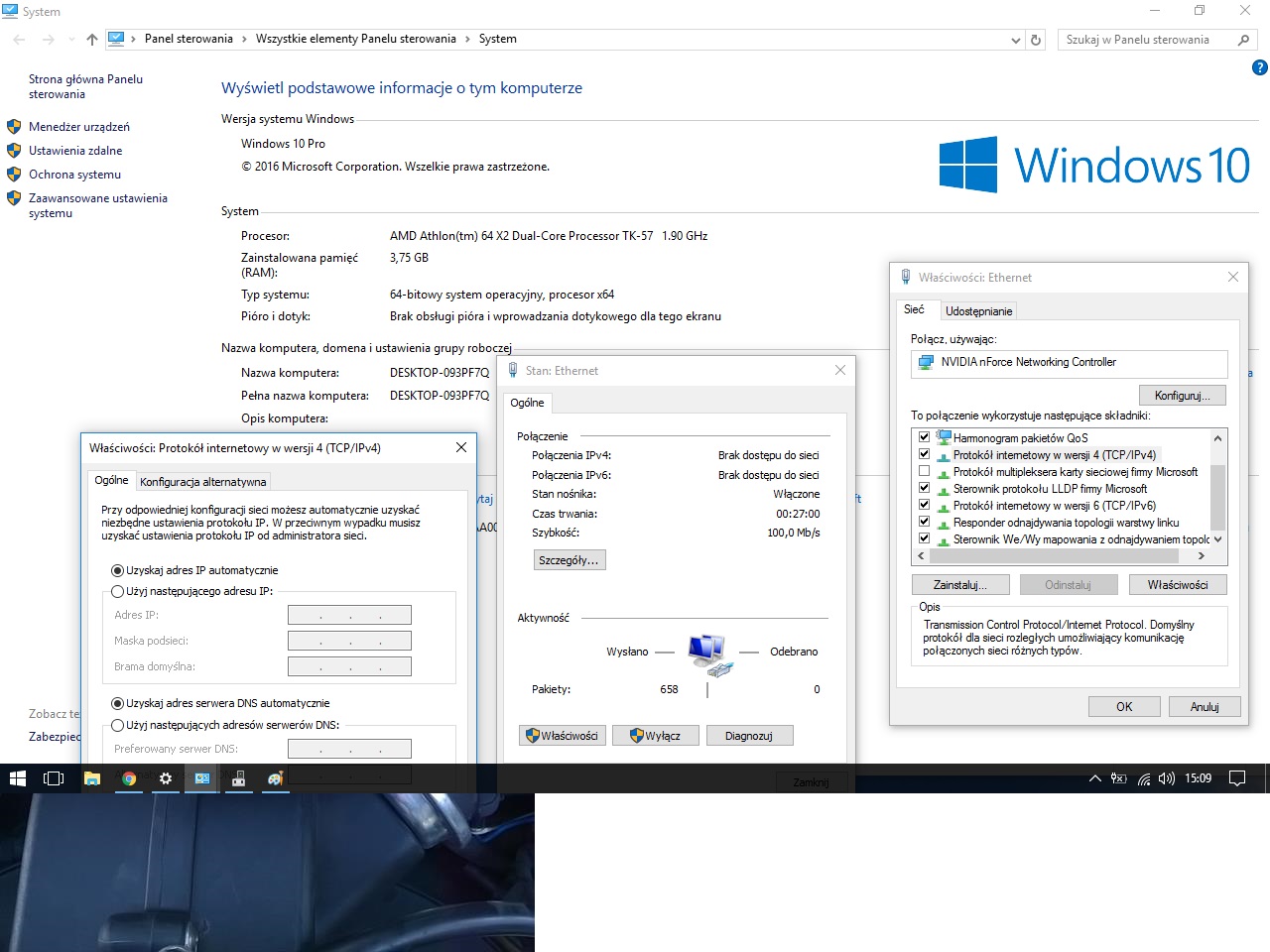
Task: Click Szczegóły... in Stan: Ethernet
Action: pyautogui.click(x=569, y=560)
